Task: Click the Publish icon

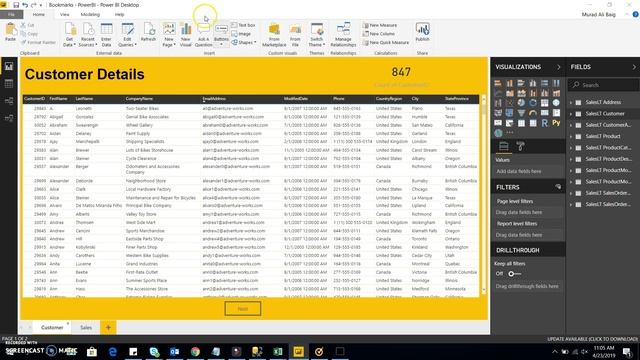Action: pyautogui.click(x=422, y=32)
